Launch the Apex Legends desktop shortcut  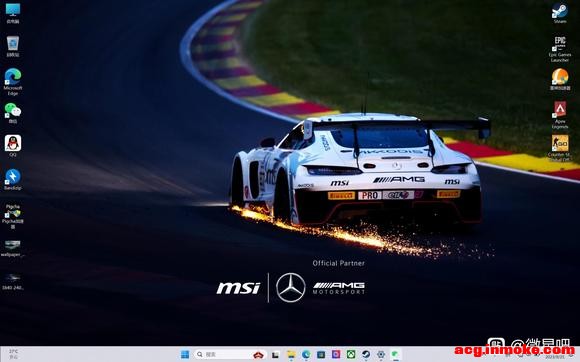(x=560, y=115)
